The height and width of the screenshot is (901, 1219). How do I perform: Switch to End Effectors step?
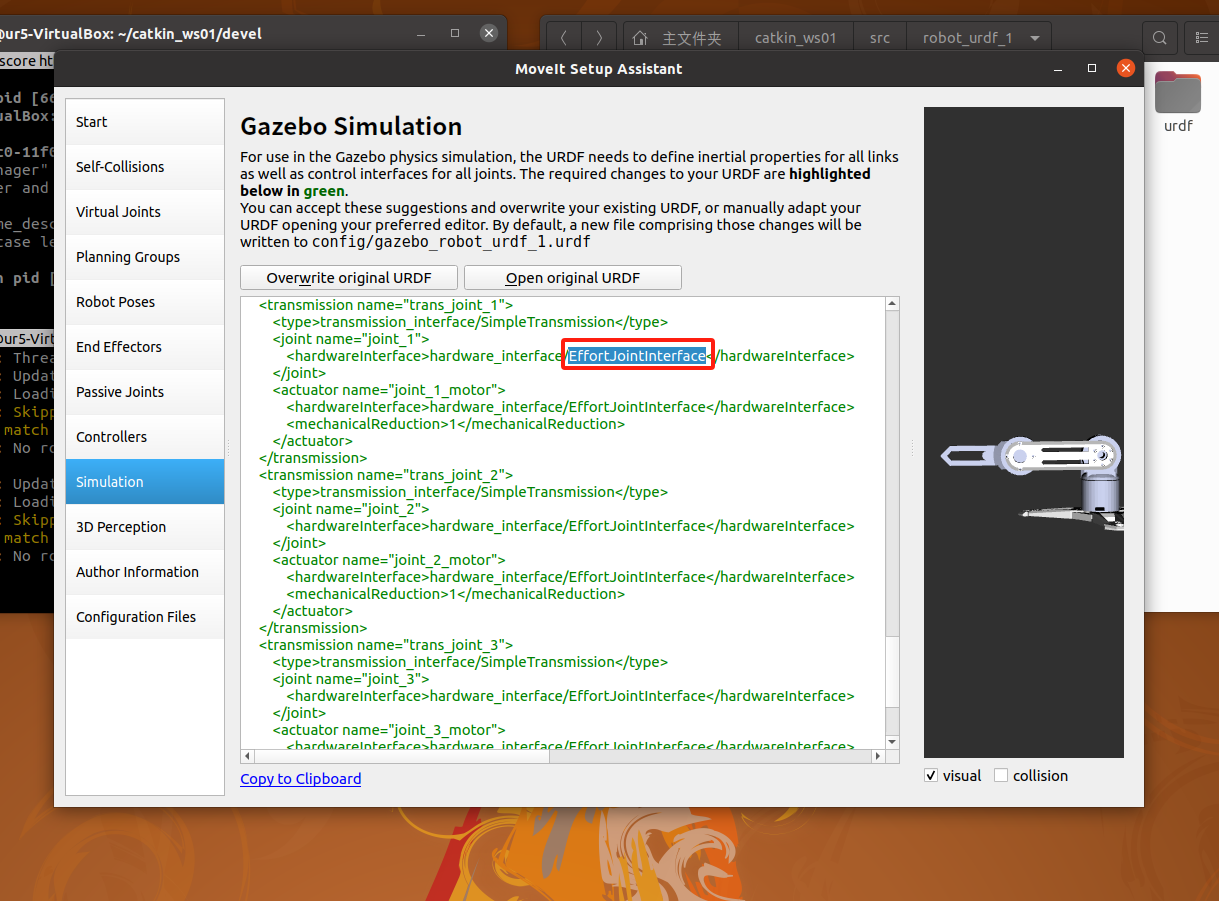pyautogui.click(x=145, y=347)
